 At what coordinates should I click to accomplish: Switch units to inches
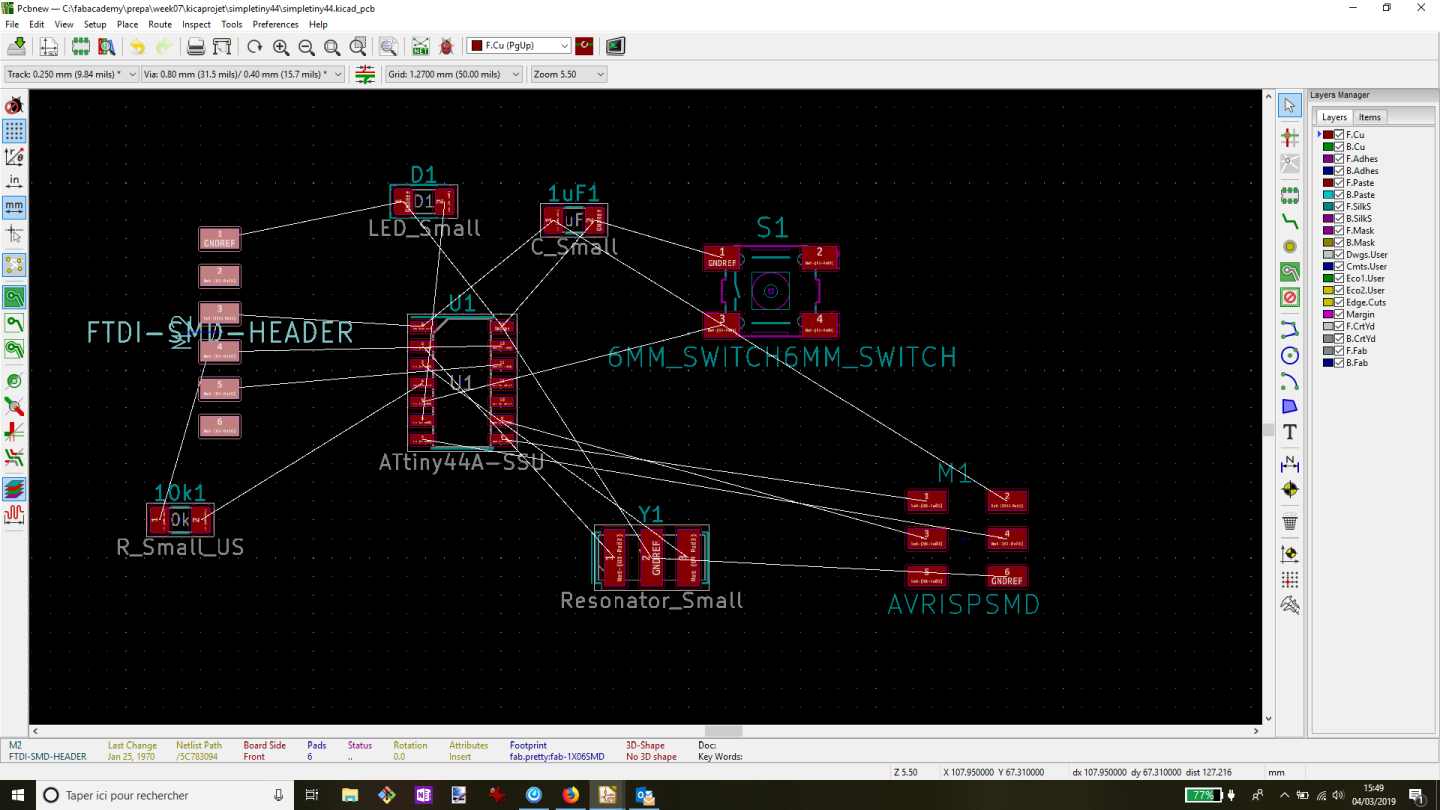(14, 182)
